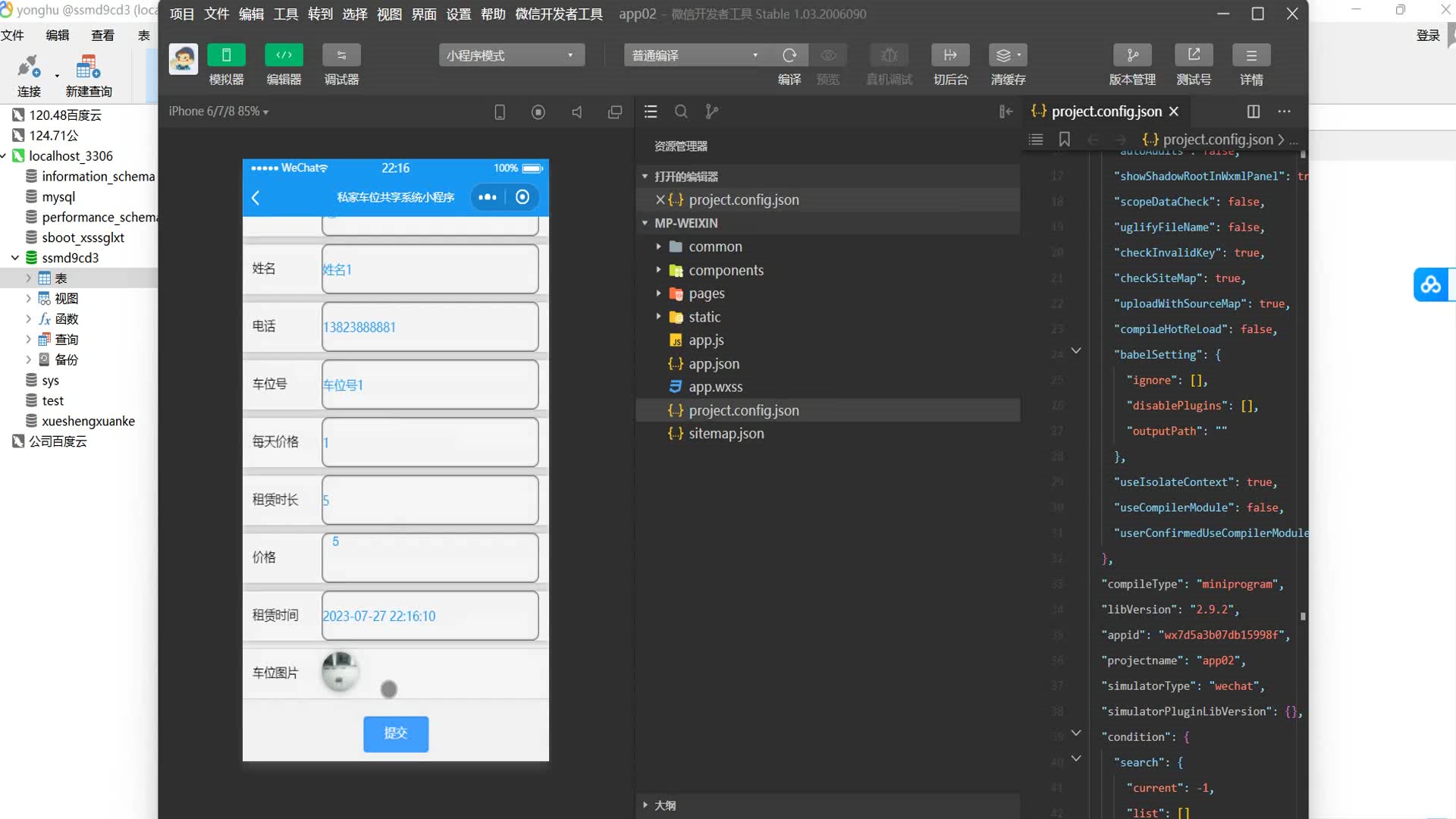Click the search icon in explorer panel
This screenshot has height=819, width=1456.
(681, 111)
